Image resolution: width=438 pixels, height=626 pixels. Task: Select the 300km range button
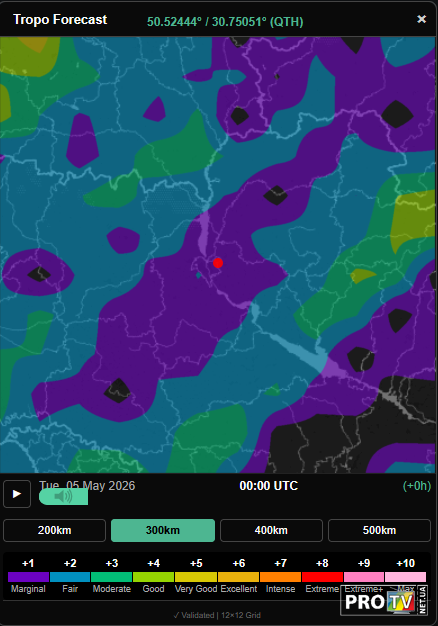pos(163,530)
